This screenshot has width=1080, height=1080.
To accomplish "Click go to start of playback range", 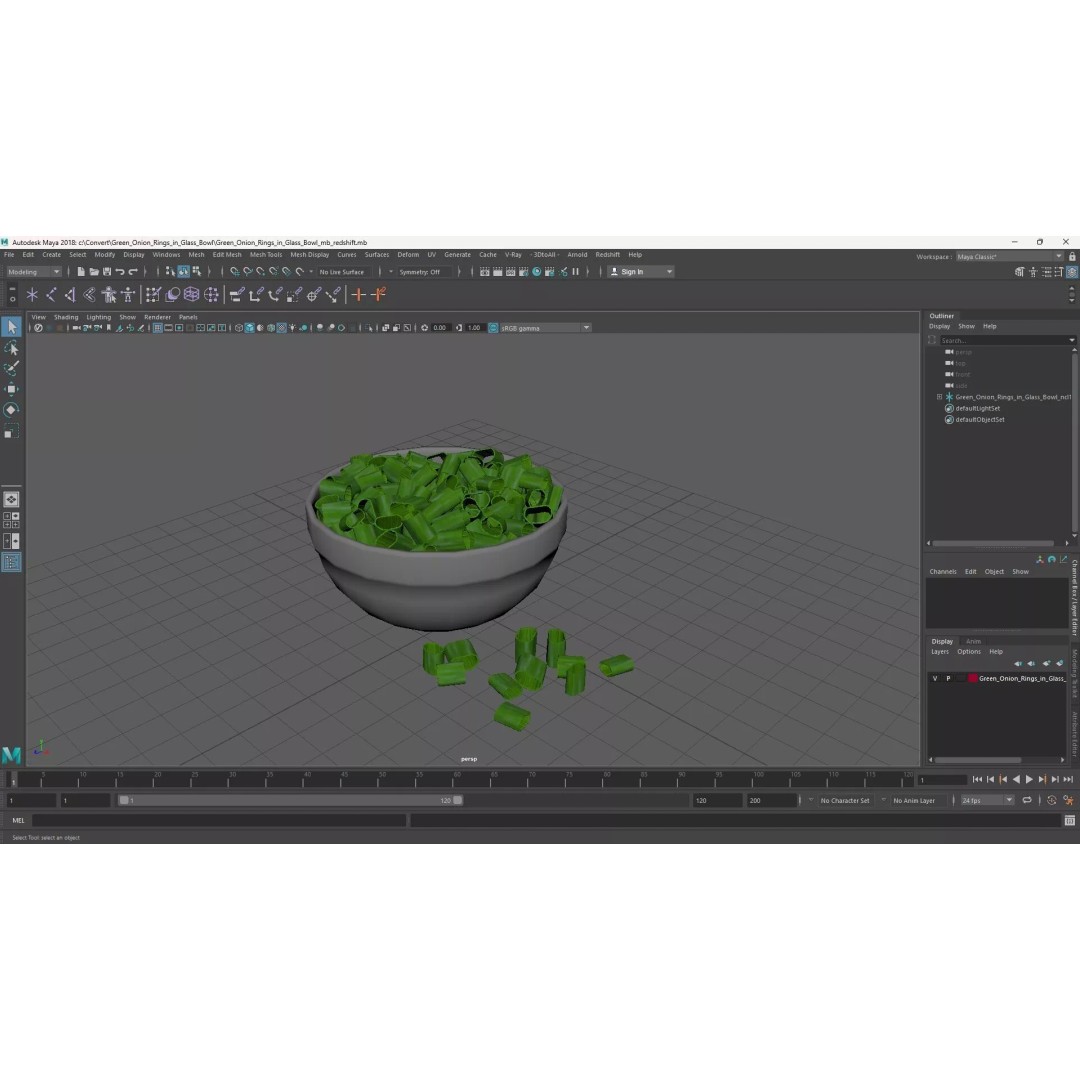I will 977,780.
